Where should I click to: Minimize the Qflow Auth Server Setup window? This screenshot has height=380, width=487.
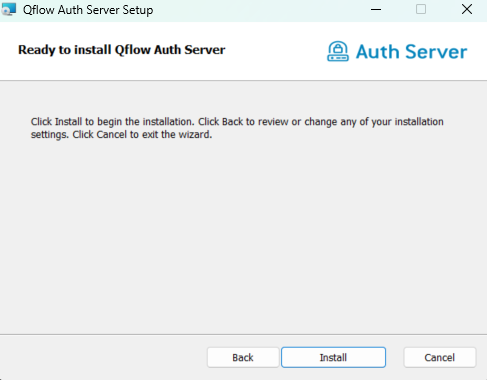pyautogui.click(x=376, y=9)
